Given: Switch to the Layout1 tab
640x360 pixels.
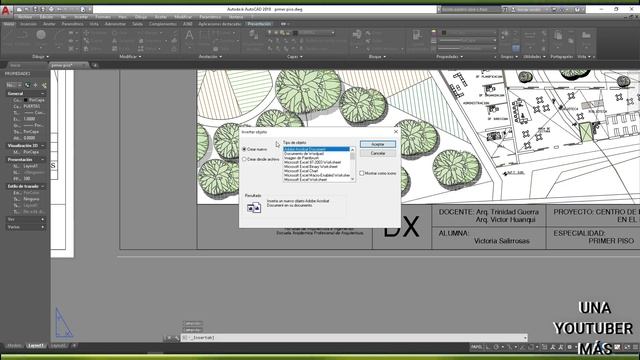Looking at the screenshot, I should click(36, 346).
